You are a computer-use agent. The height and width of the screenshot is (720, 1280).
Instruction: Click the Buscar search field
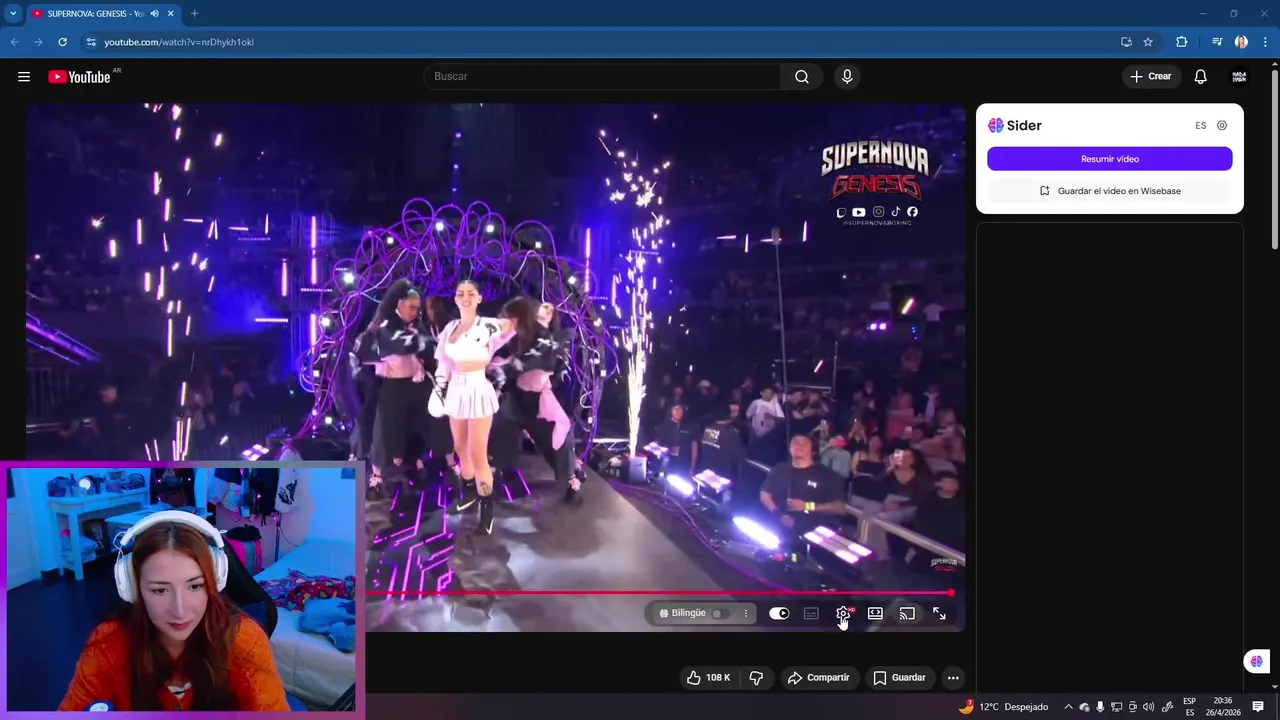coord(602,76)
